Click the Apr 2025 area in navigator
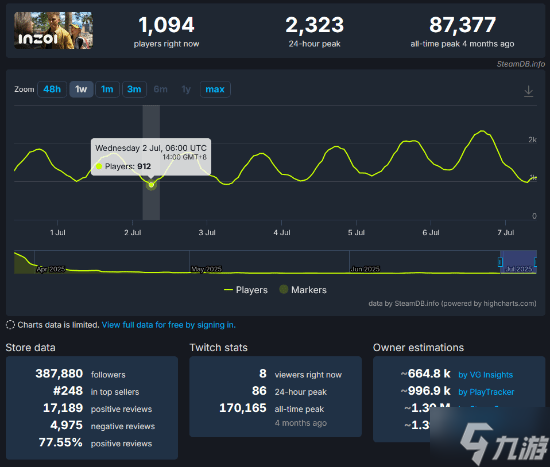Image resolution: width=550 pixels, height=467 pixels. point(51,269)
